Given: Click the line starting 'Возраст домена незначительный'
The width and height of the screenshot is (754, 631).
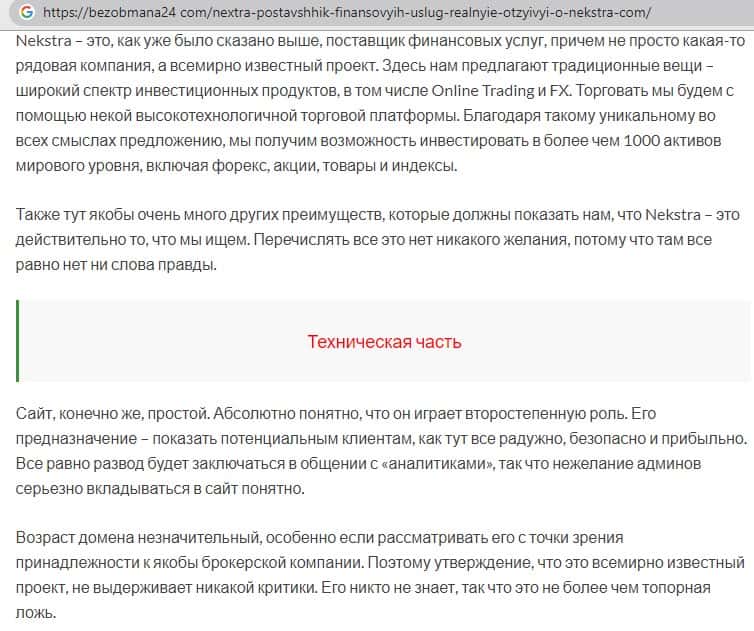Looking at the screenshot, I should coord(319,538).
